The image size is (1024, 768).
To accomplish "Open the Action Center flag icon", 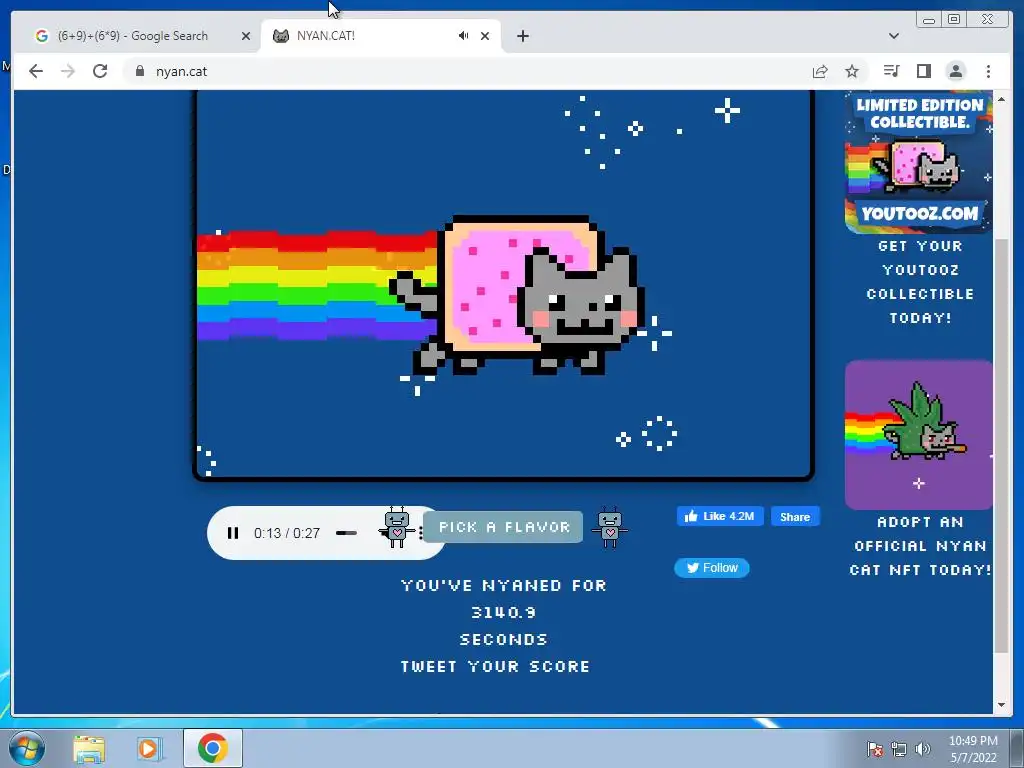I will click(874, 749).
